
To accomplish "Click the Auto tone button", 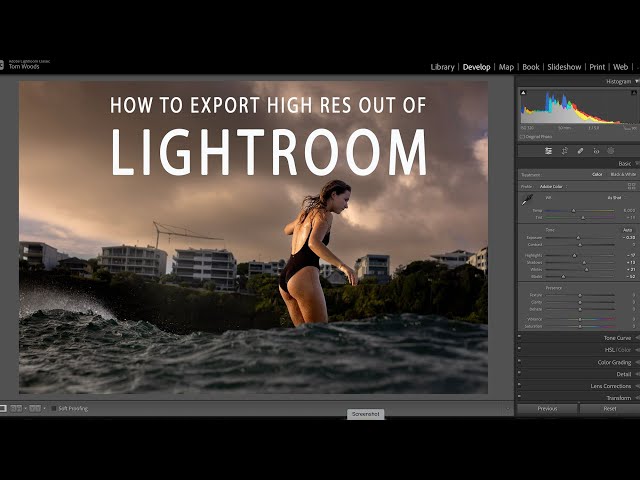I will point(628,230).
